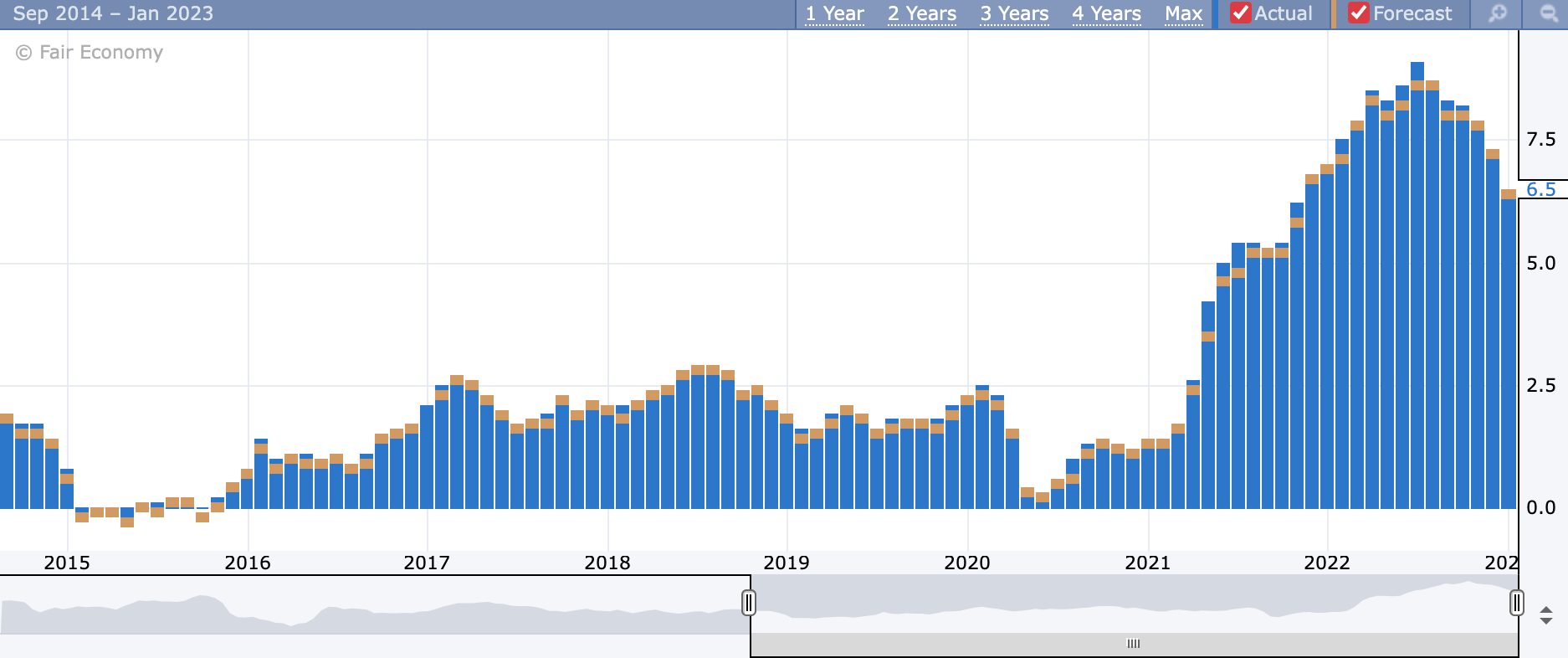This screenshot has width=1568, height=658.
Task: Click the 2022 x-axis label
Action: point(1327,563)
